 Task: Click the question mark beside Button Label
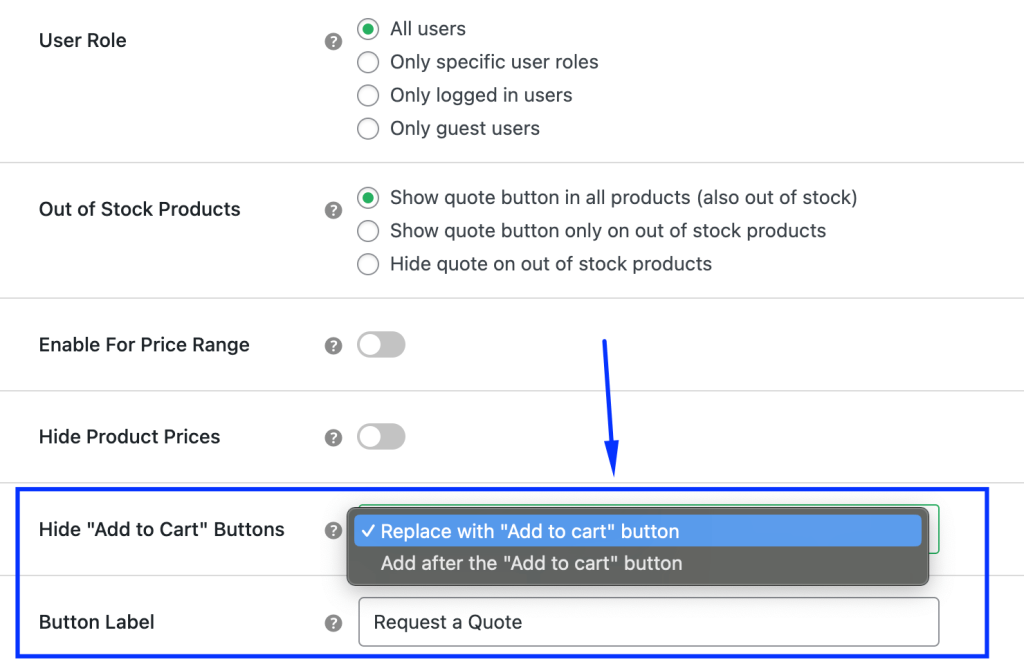click(333, 622)
